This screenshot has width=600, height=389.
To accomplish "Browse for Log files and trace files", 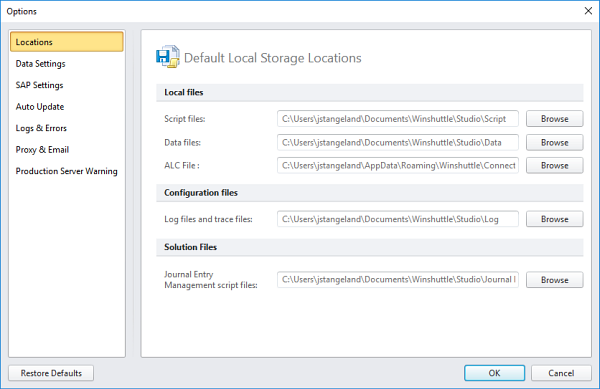I will click(x=554, y=219).
